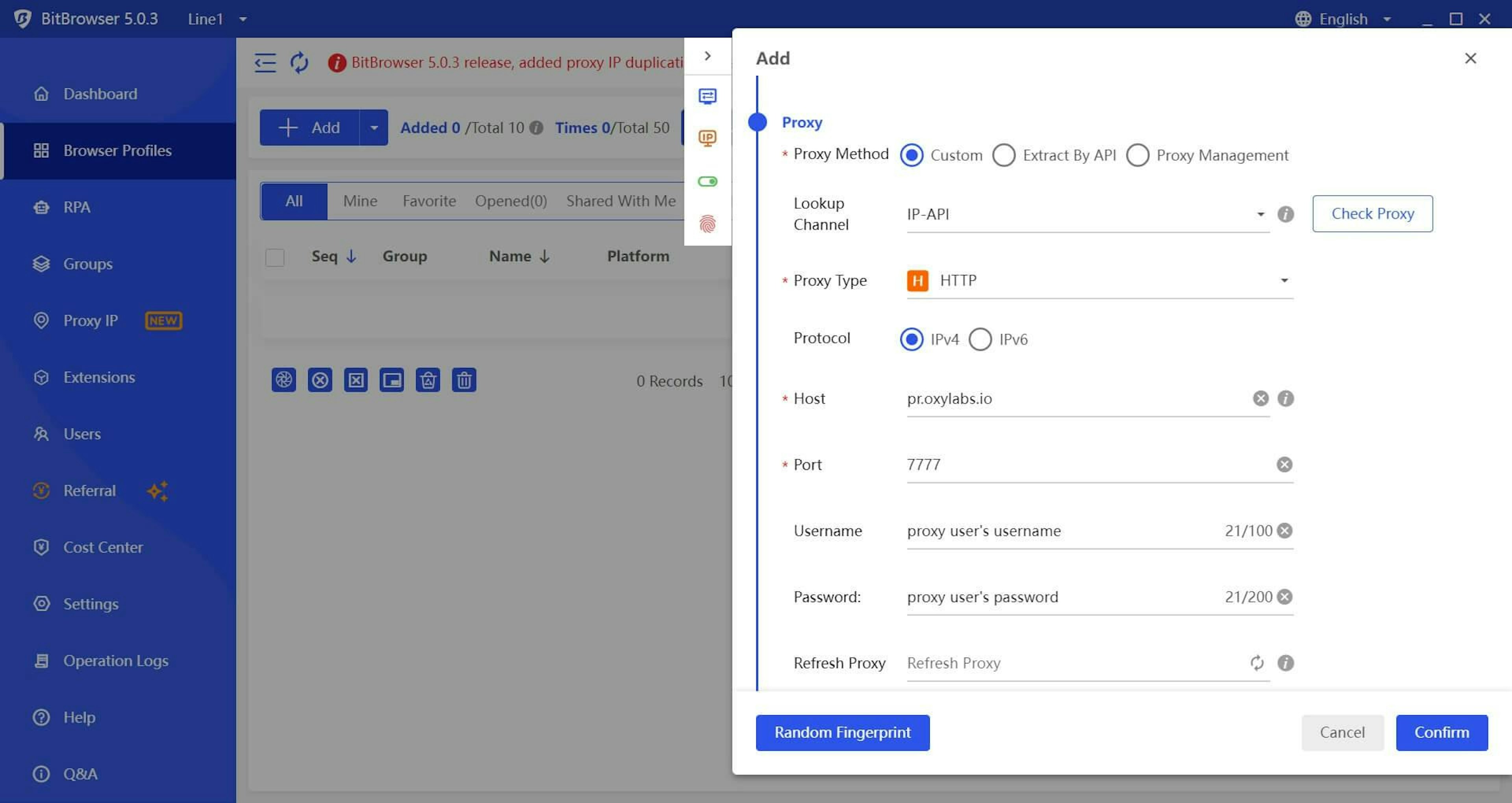Click the Refresh Proxy reload icon
This screenshot has height=803, width=1512.
pyautogui.click(x=1257, y=663)
